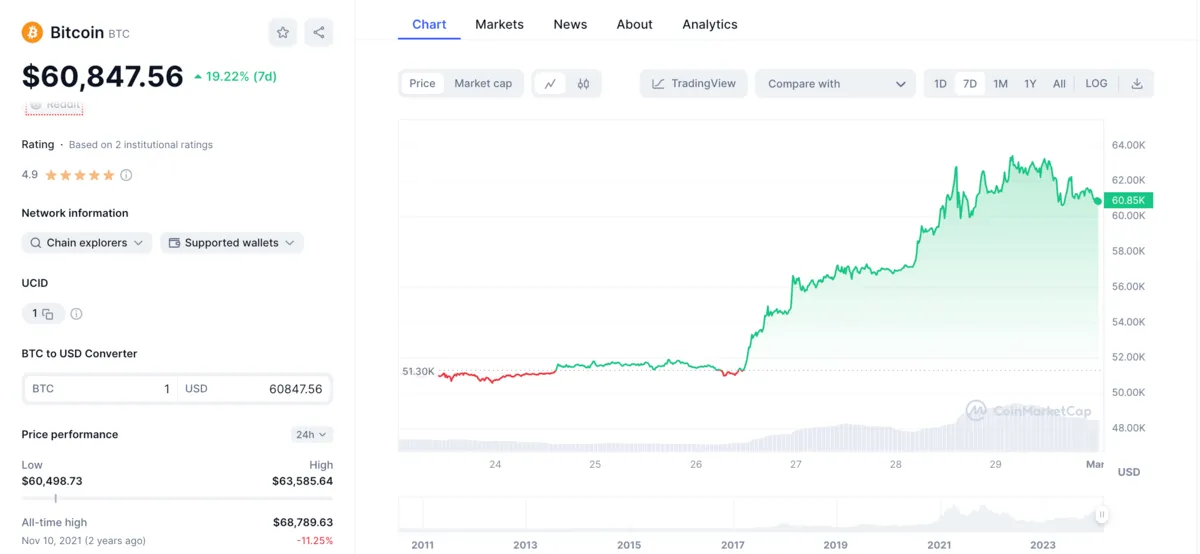
Task: Open the 24h price performance dropdown
Action: point(312,435)
